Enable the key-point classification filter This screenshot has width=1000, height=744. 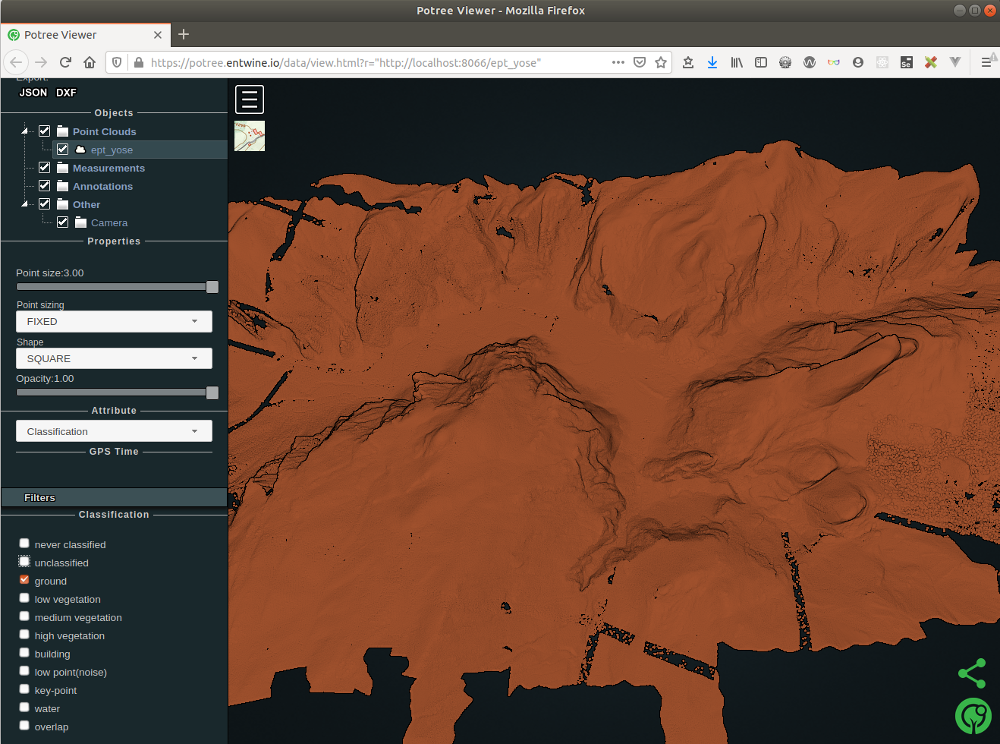click(x=24, y=689)
